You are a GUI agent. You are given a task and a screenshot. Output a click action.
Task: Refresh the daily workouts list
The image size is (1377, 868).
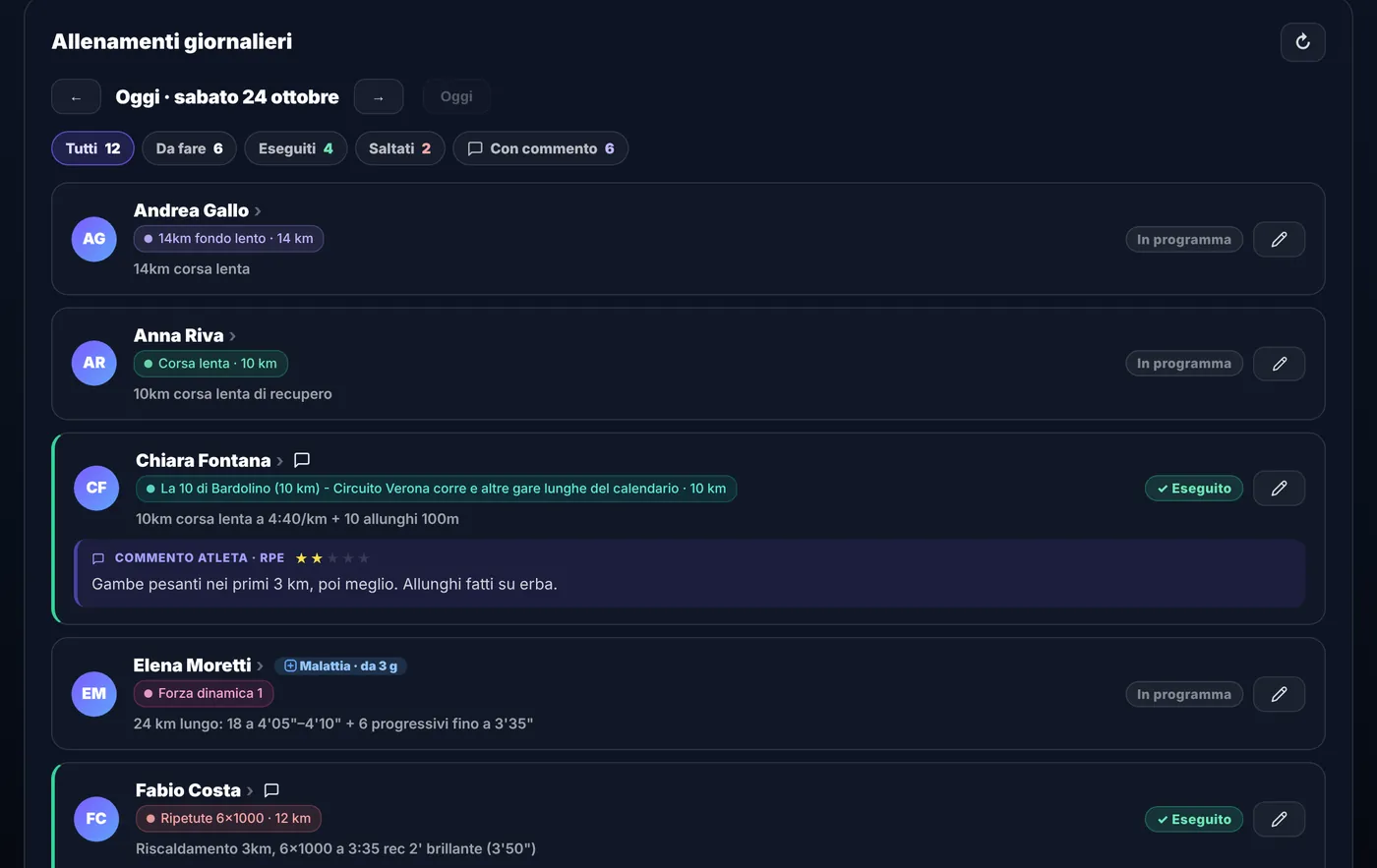pyautogui.click(x=1302, y=41)
